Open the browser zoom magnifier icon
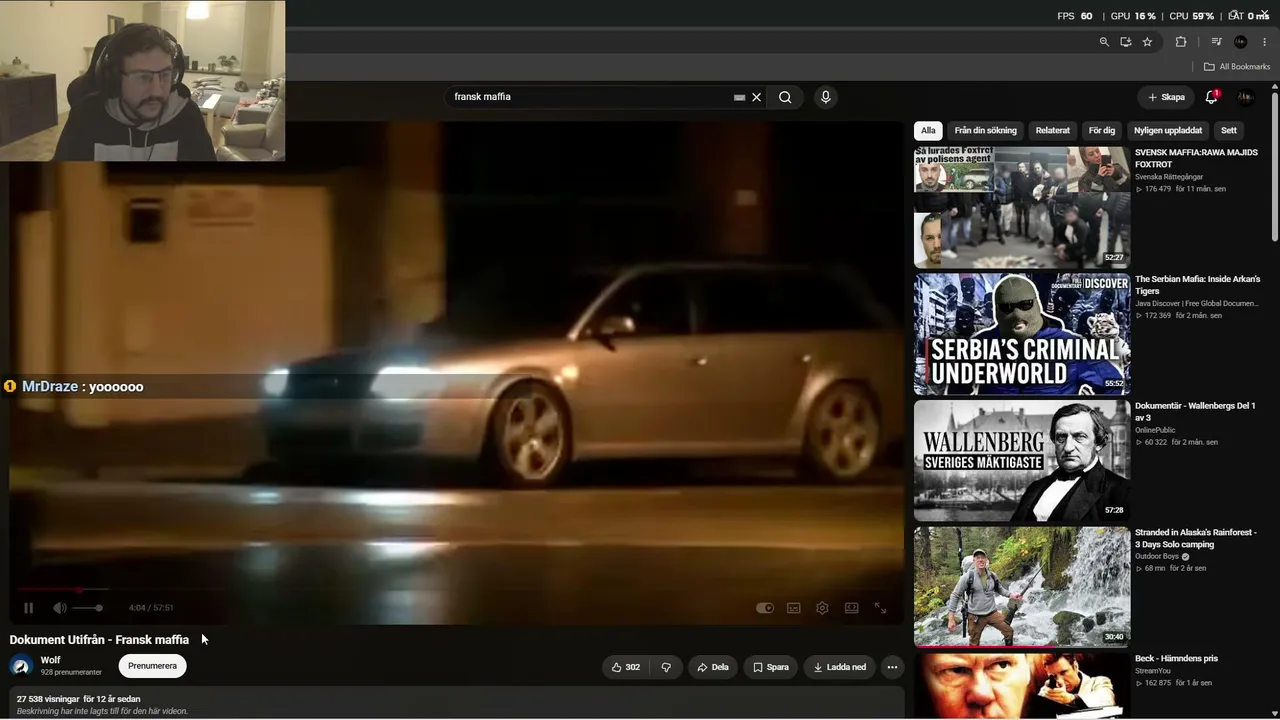Screen dimensions: 1280x720 click(1104, 42)
